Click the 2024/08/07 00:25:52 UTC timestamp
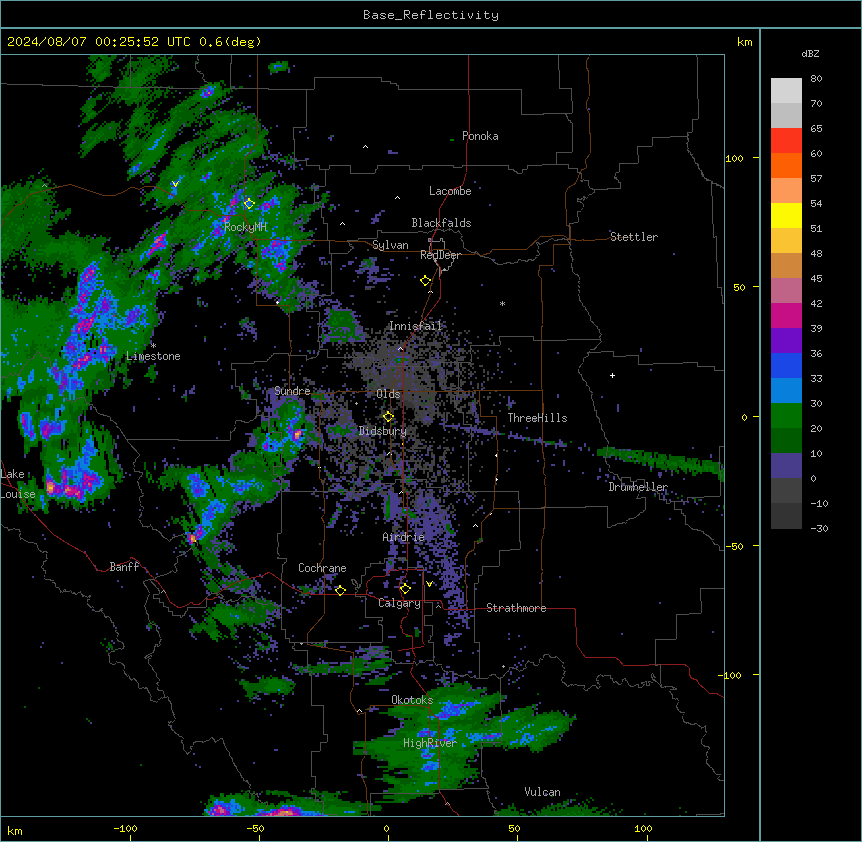Screen dimensions: 862x842 [x=99, y=42]
